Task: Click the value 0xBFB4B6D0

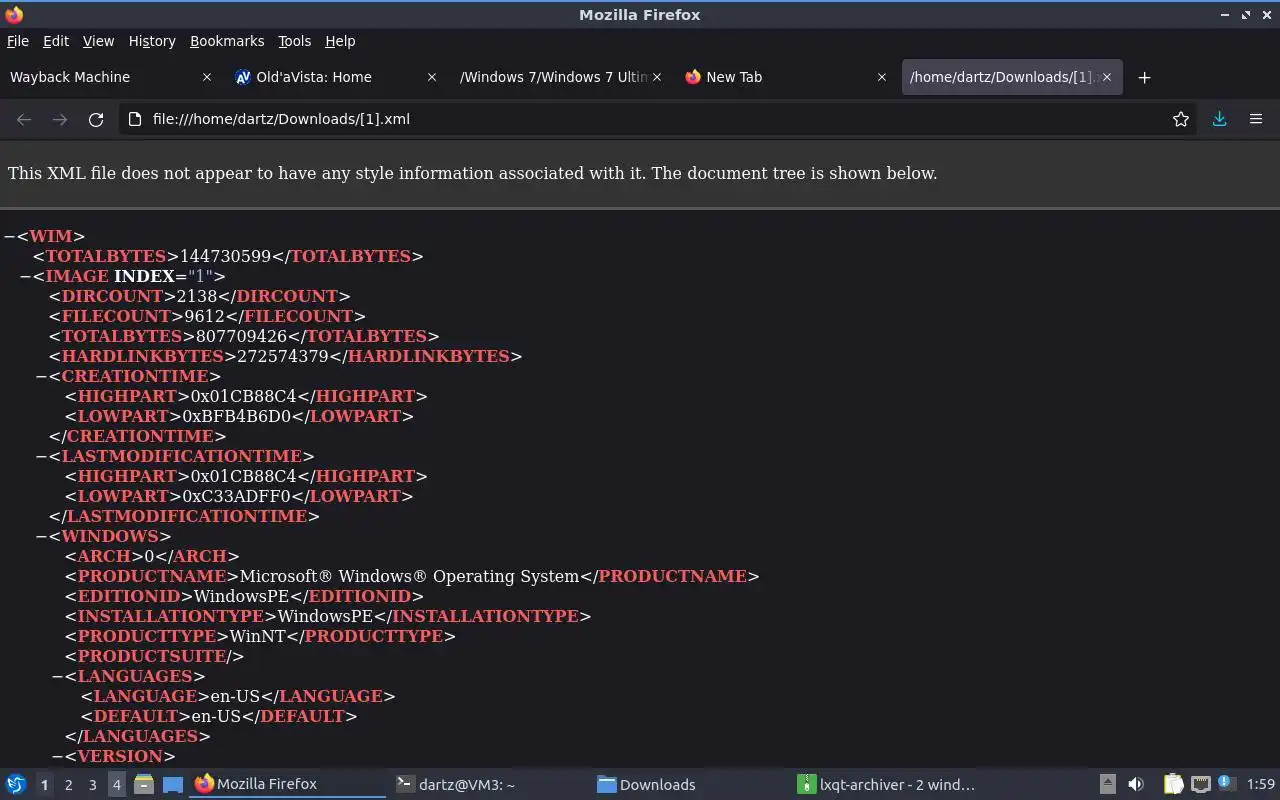Action: [x=239, y=416]
